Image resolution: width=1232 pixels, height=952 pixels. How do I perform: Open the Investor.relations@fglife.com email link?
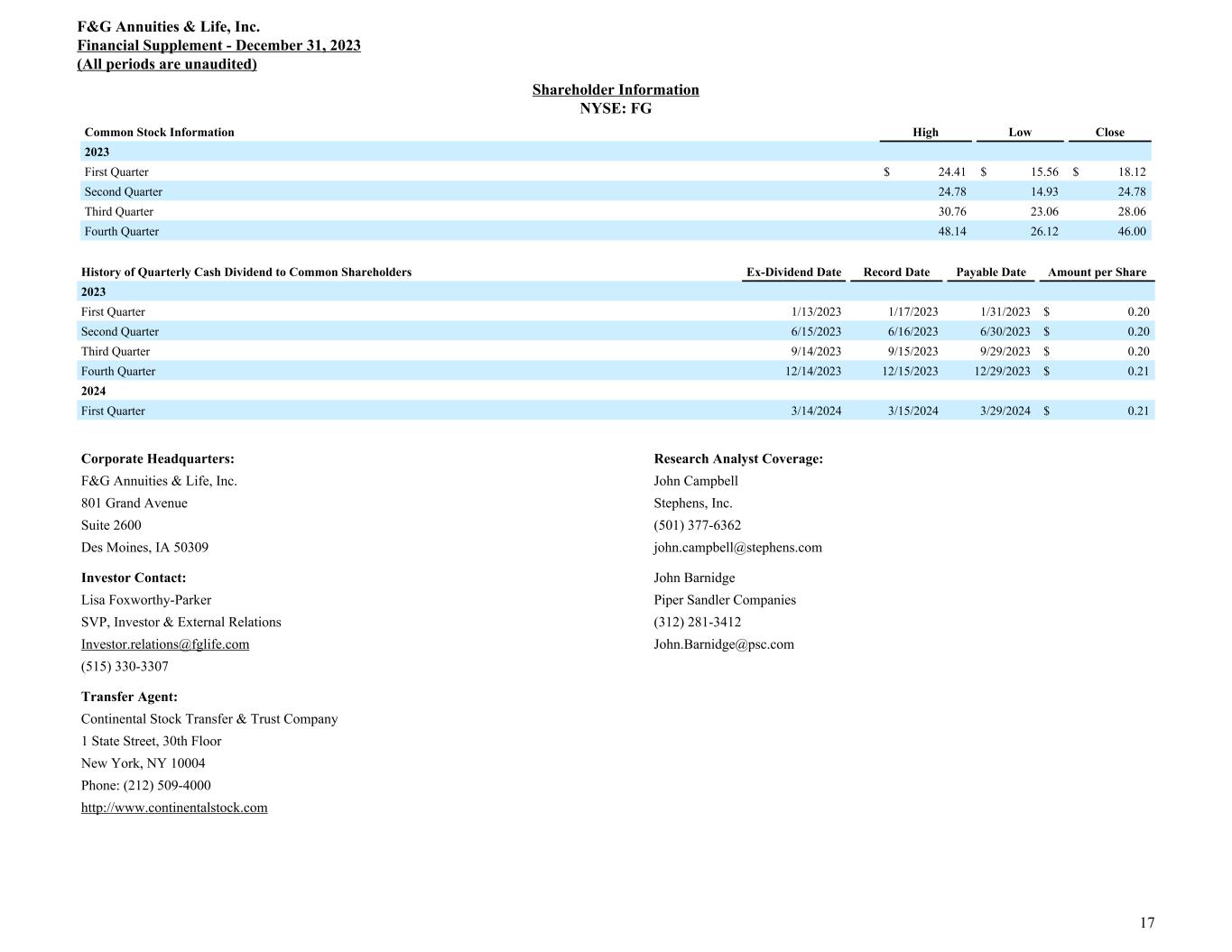click(x=165, y=644)
